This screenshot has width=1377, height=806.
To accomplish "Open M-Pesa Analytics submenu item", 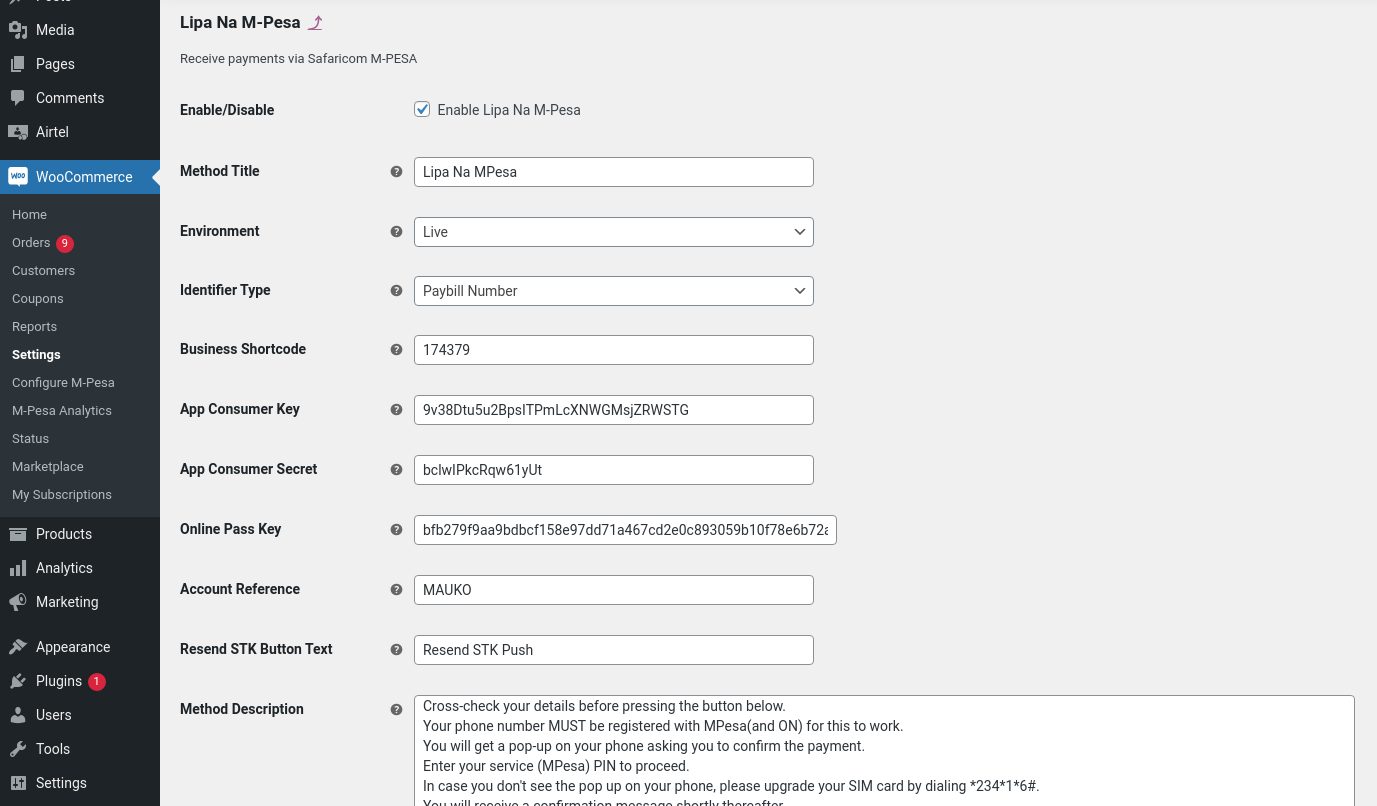I will tap(62, 411).
